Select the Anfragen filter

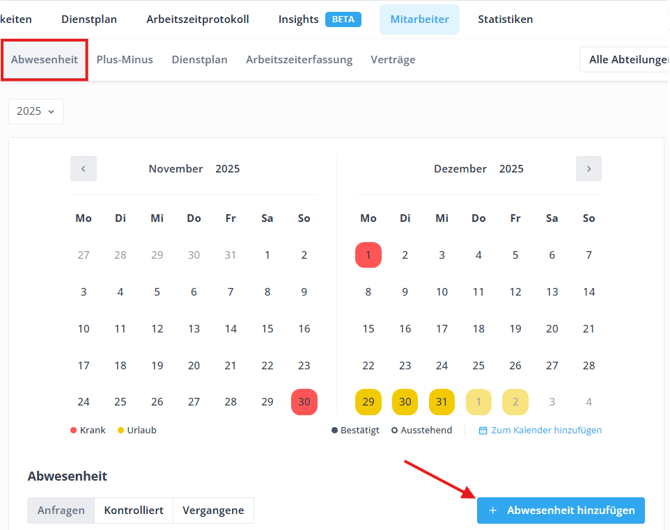61,510
